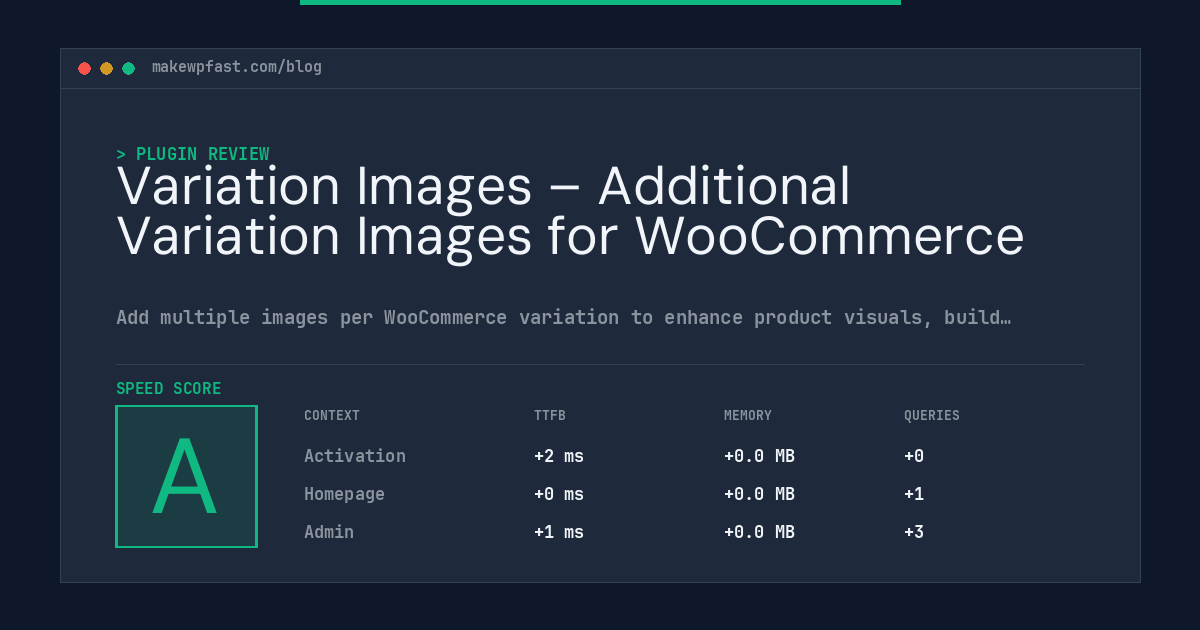Click the plugin description beginning 'Add multiple images'
This screenshot has width=1200, height=630.
tap(563, 317)
